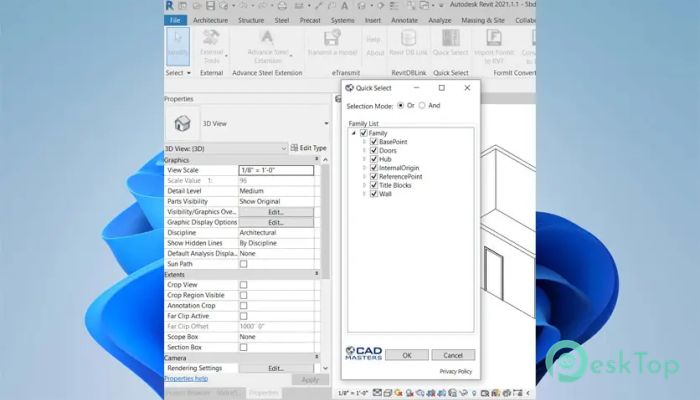This screenshot has height=400, width=700.
Task: Click the Properties panel scrollbar down arrow
Action: coord(325,368)
